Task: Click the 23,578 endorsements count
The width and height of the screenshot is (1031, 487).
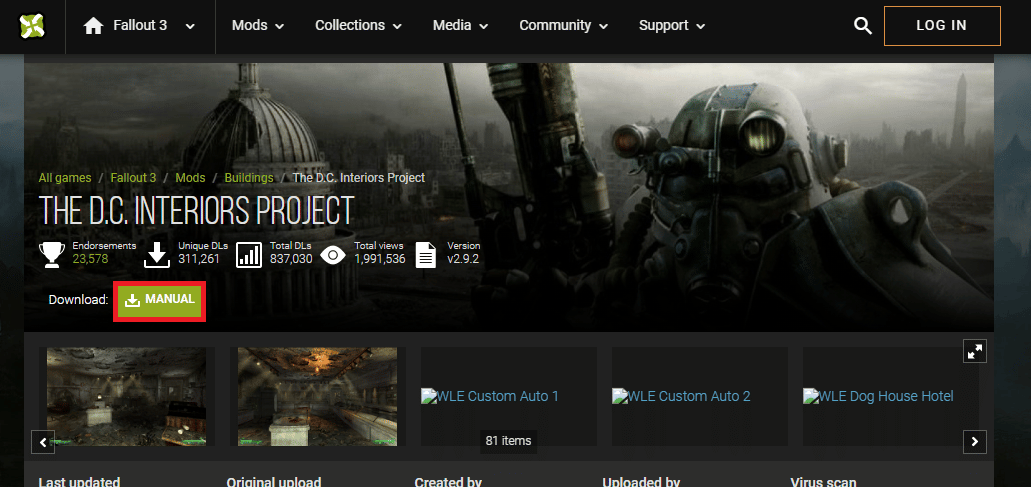Action: pos(90,259)
